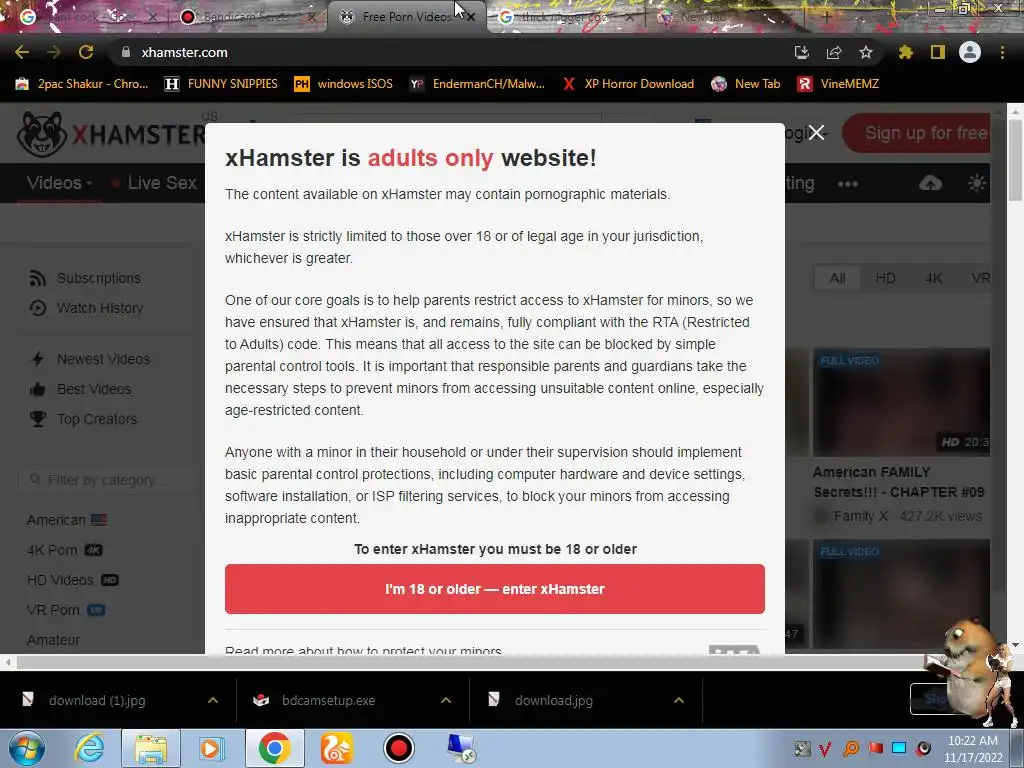Switch to the Bandicam browser tab
Image resolution: width=1024 pixels, height=768 pixels.
245,17
